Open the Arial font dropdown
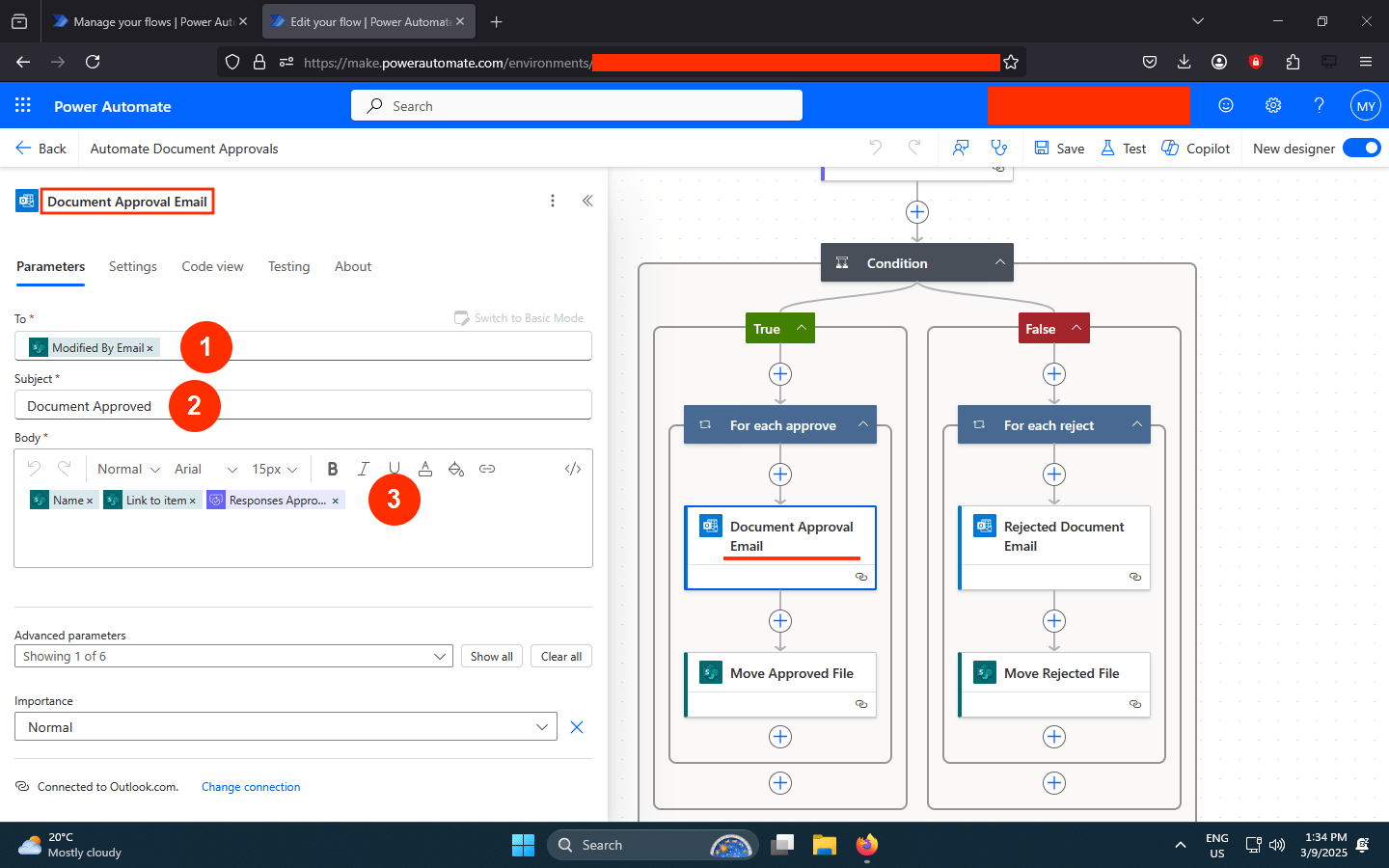This screenshot has width=1389, height=868. 205,469
